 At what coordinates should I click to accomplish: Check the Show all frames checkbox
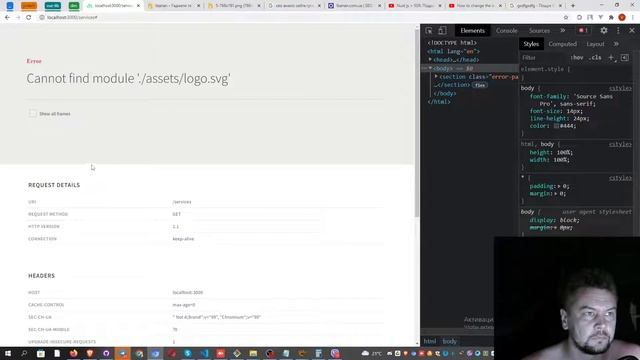point(32,113)
